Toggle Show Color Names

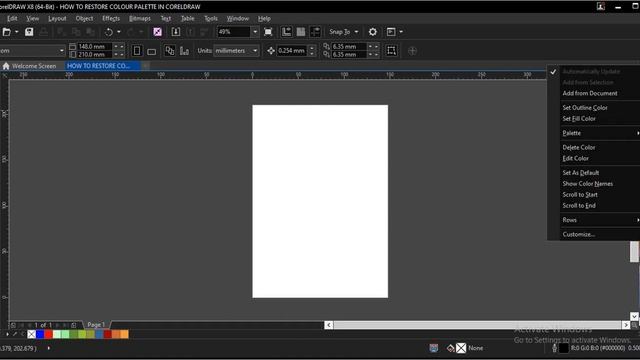pyautogui.click(x=588, y=184)
